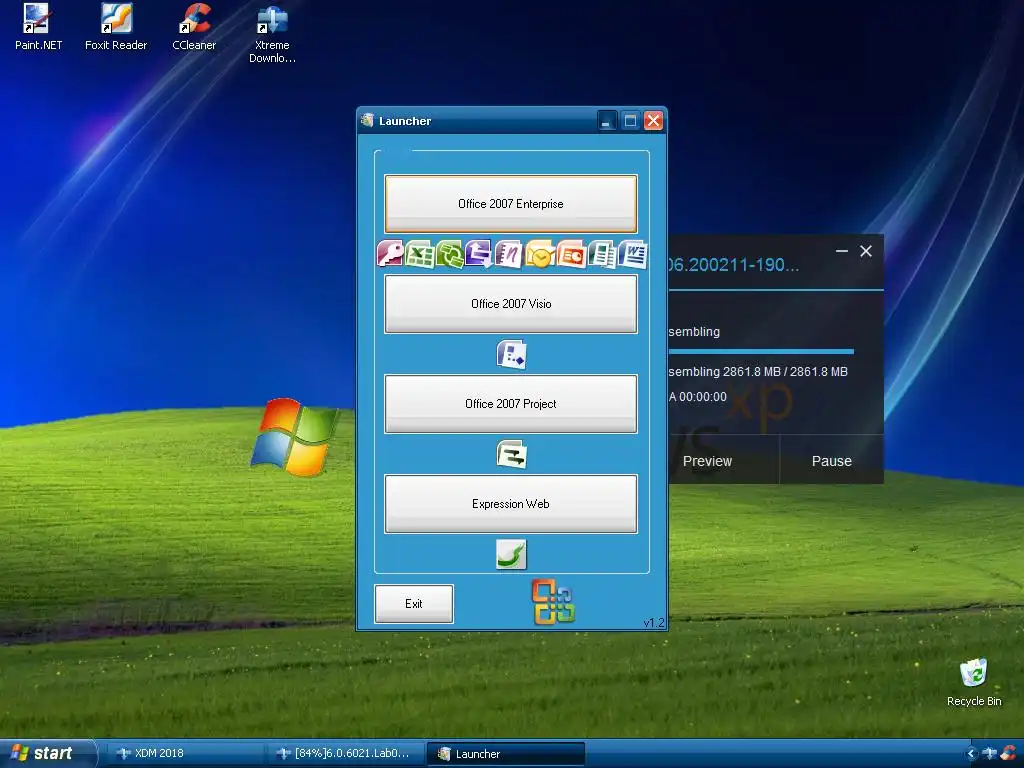Minimize the Launcher window

coord(607,120)
